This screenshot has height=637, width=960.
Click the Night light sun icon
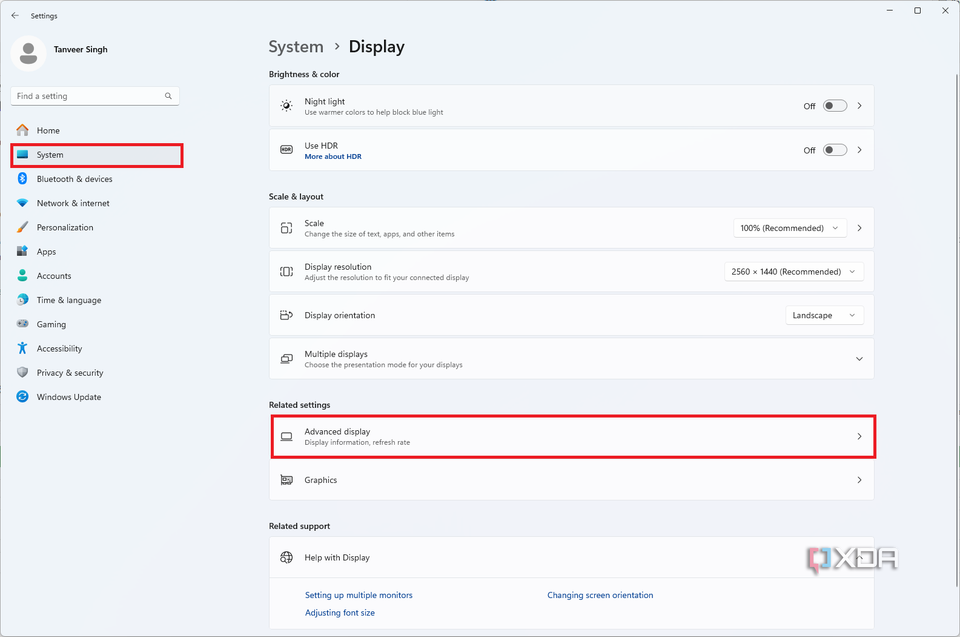[x=287, y=105]
